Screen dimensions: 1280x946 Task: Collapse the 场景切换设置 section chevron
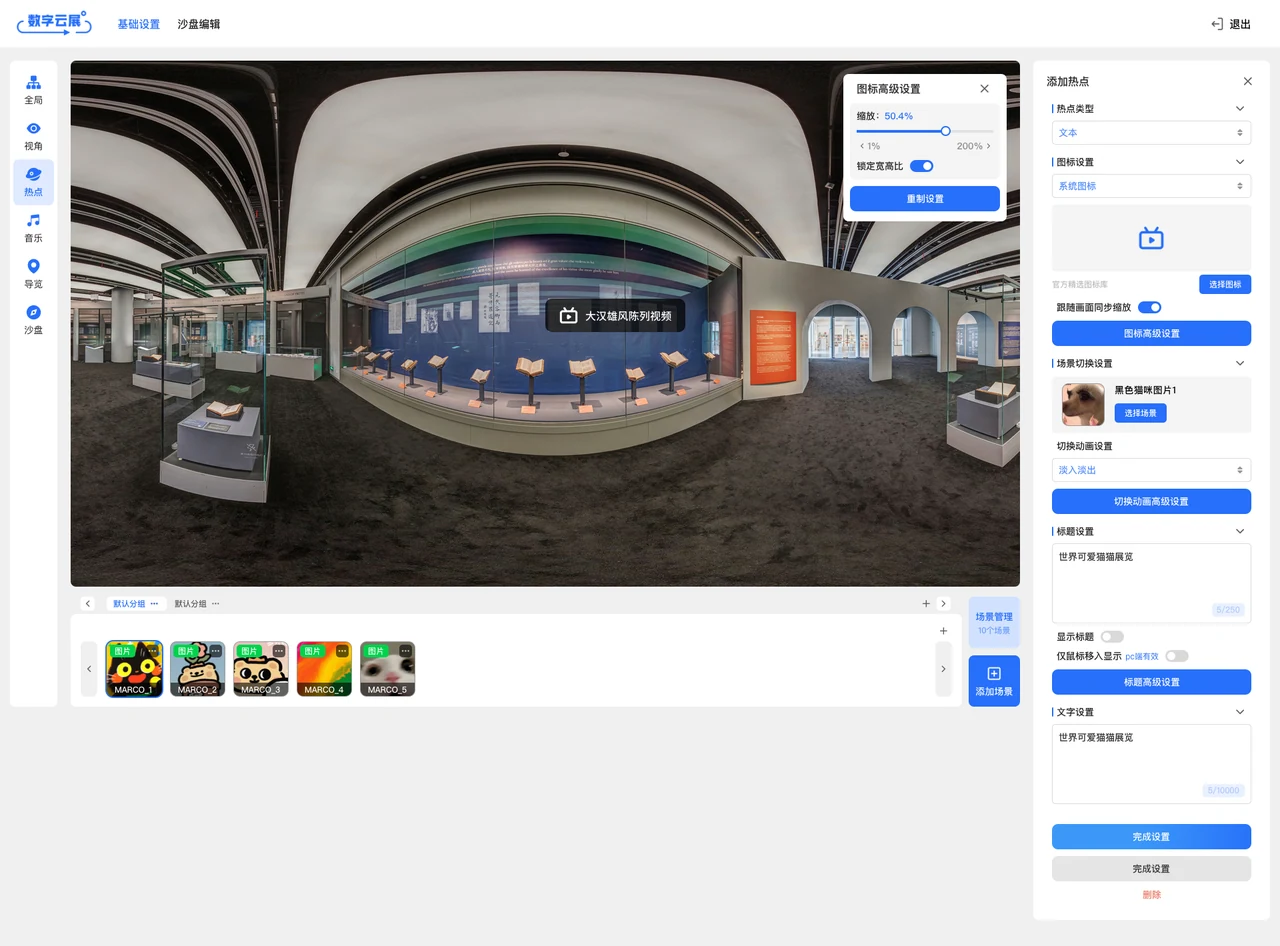1240,363
